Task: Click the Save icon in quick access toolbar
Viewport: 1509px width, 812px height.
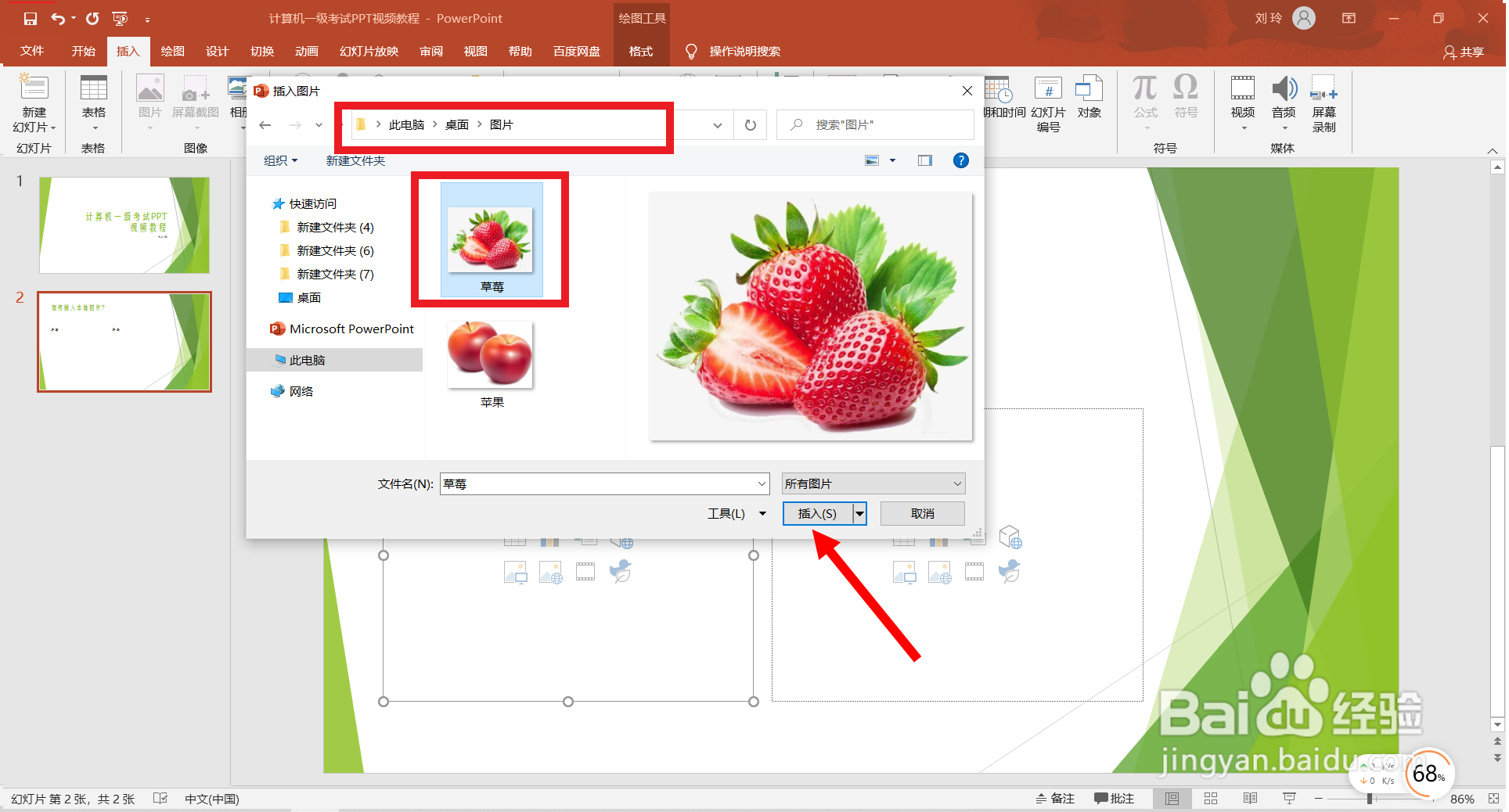Action: [x=30, y=18]
